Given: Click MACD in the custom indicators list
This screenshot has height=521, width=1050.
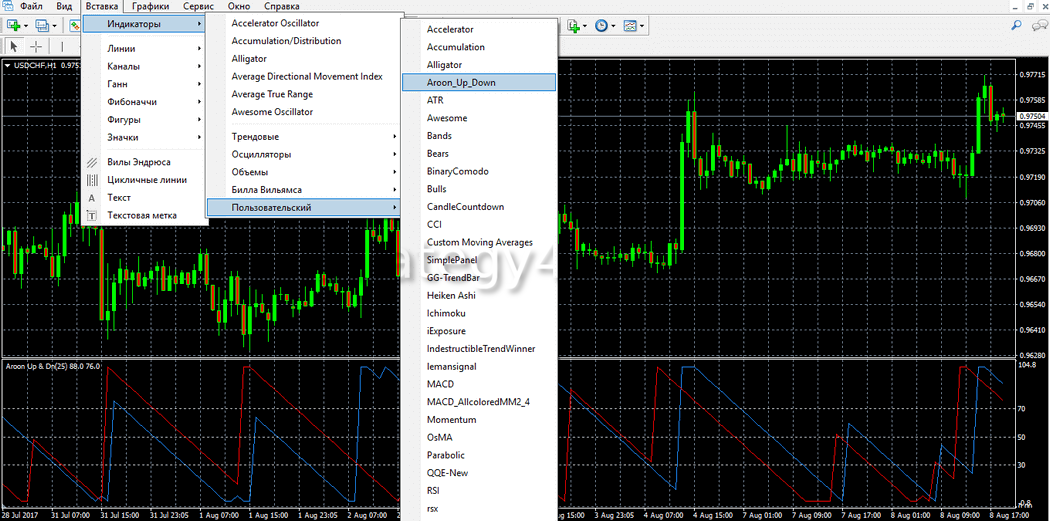Looking at the screenshot, I should 440,384.
